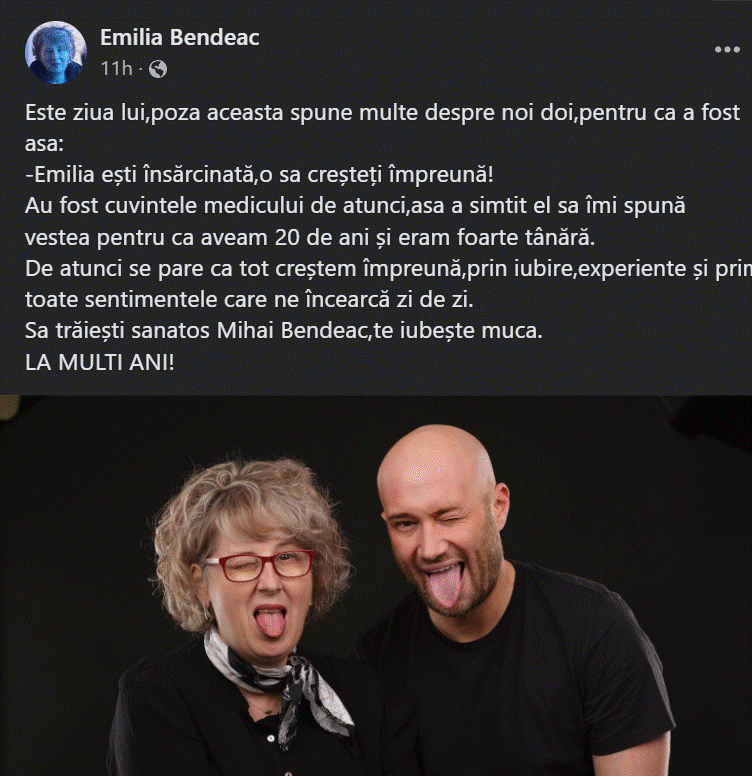Click the 11h post timestamp
Viewport: 752px width, 776px height.
tap(116, 68)
